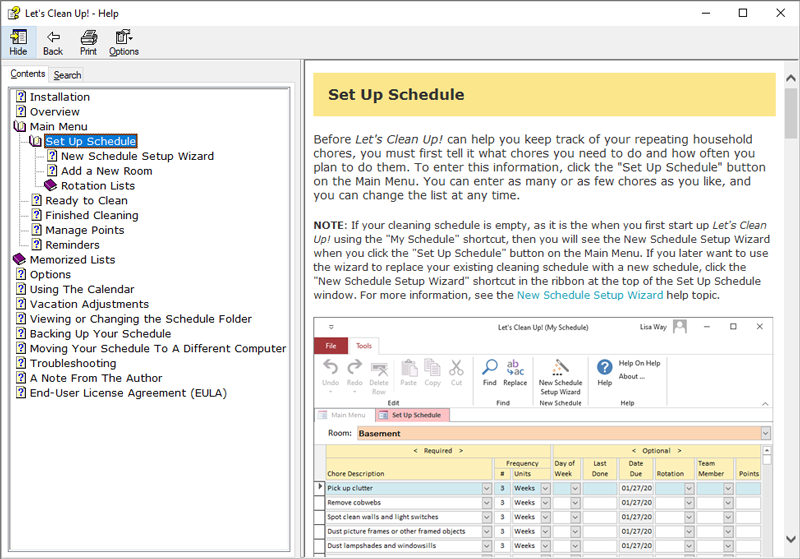Open the Options help topic in tree
Image resolution: width=800 pixels, height=559 pixels.
(51, 274)
